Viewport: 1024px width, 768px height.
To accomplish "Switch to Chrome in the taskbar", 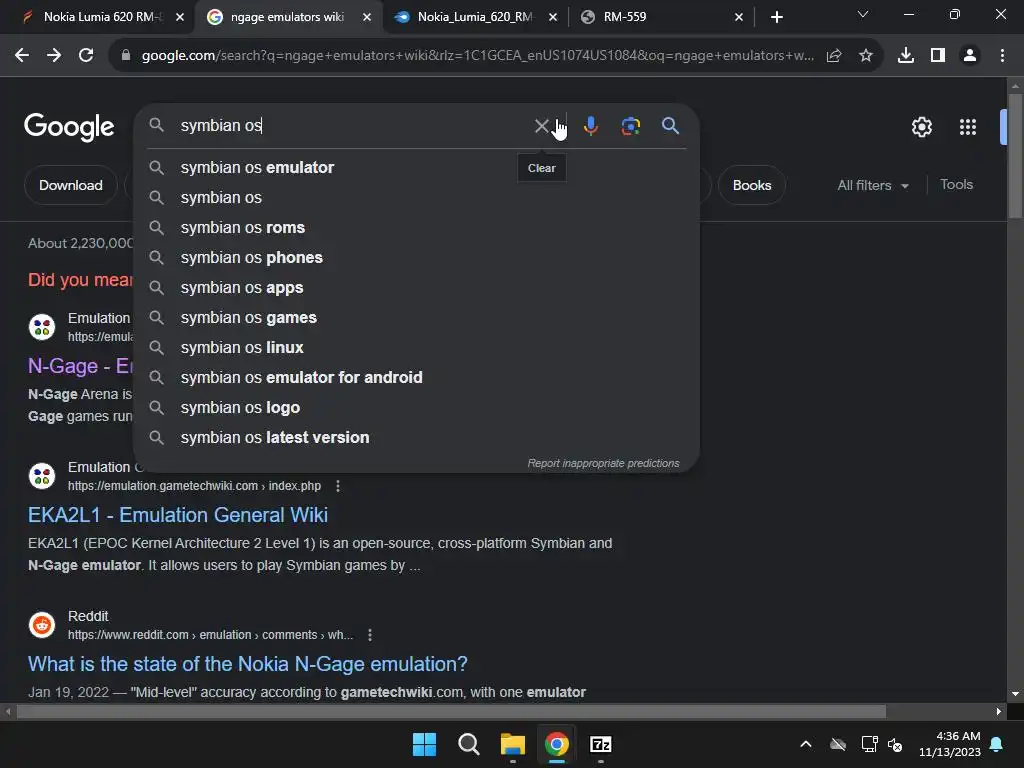I will (x=557, y=744).
